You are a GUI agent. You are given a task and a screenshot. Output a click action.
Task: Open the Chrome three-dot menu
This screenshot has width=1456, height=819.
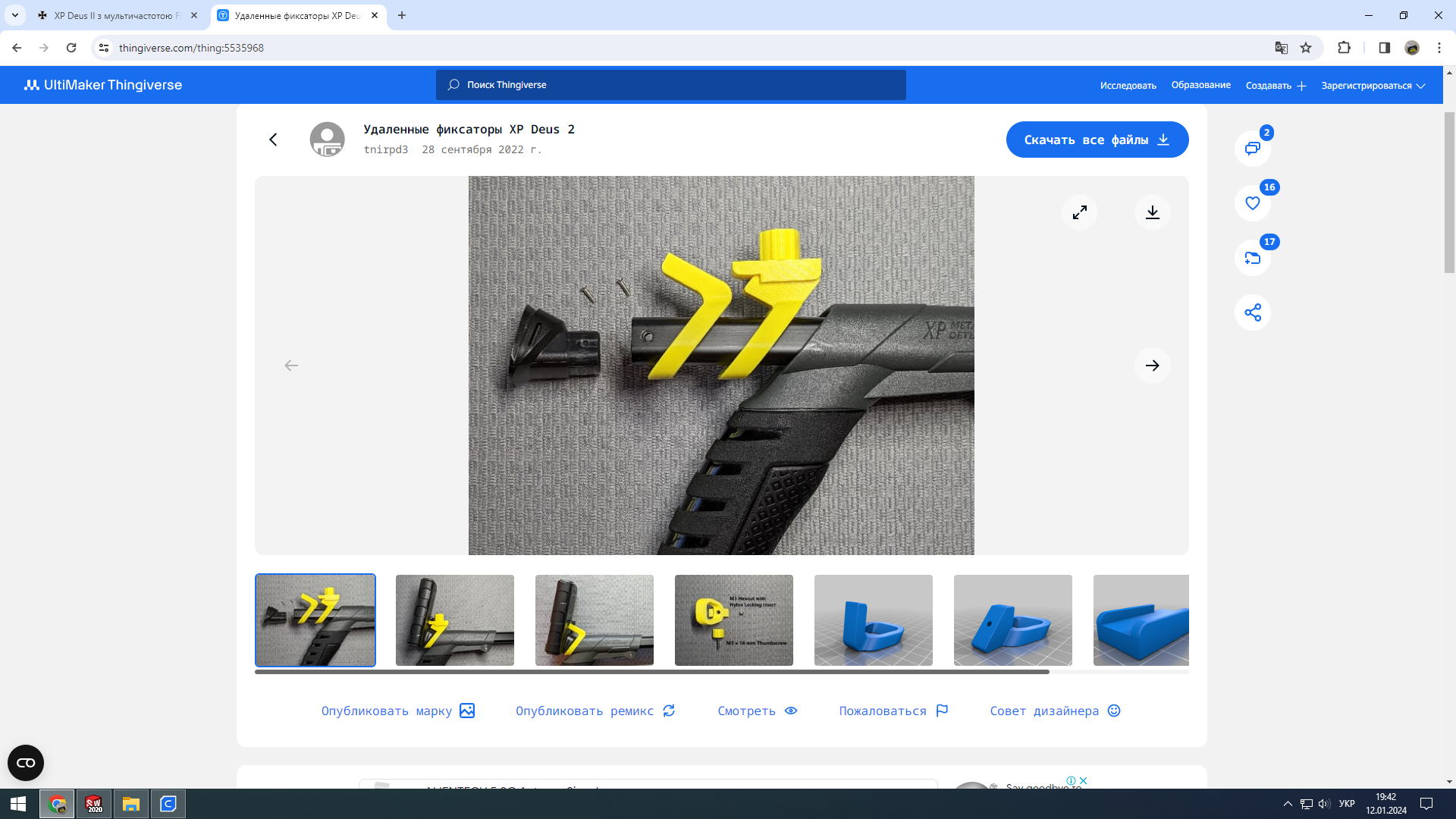pyautogui.click(x=1439, y=48)
